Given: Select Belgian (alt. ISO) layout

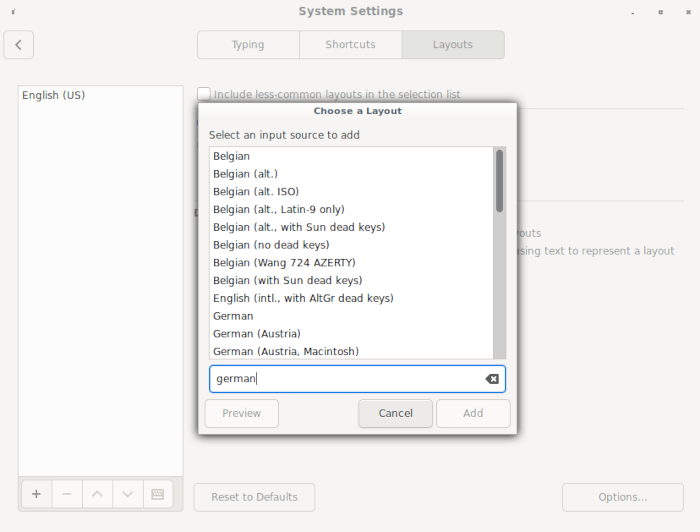Looking at the screenshot, I should 351,191.
